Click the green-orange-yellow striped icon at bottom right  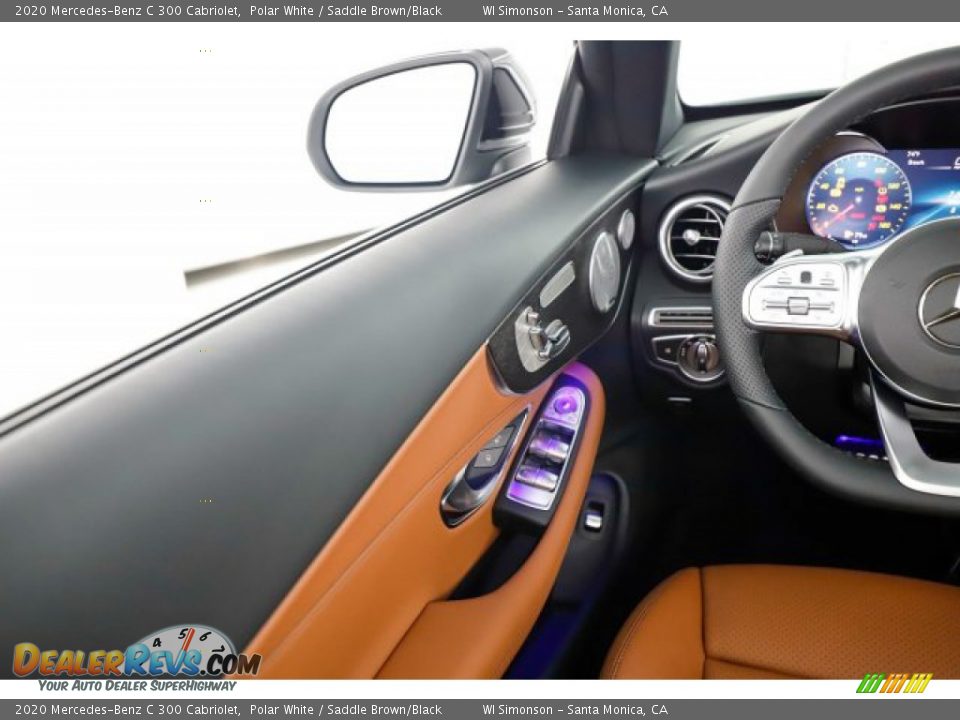[894, 683]
